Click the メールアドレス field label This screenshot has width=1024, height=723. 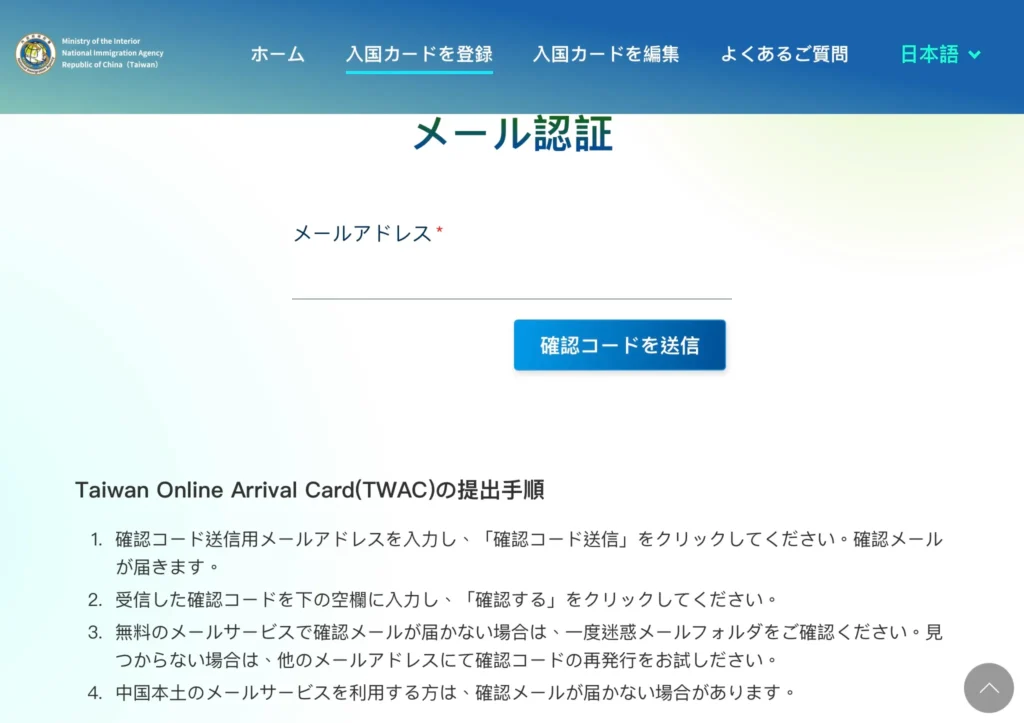tap(362, 233)
